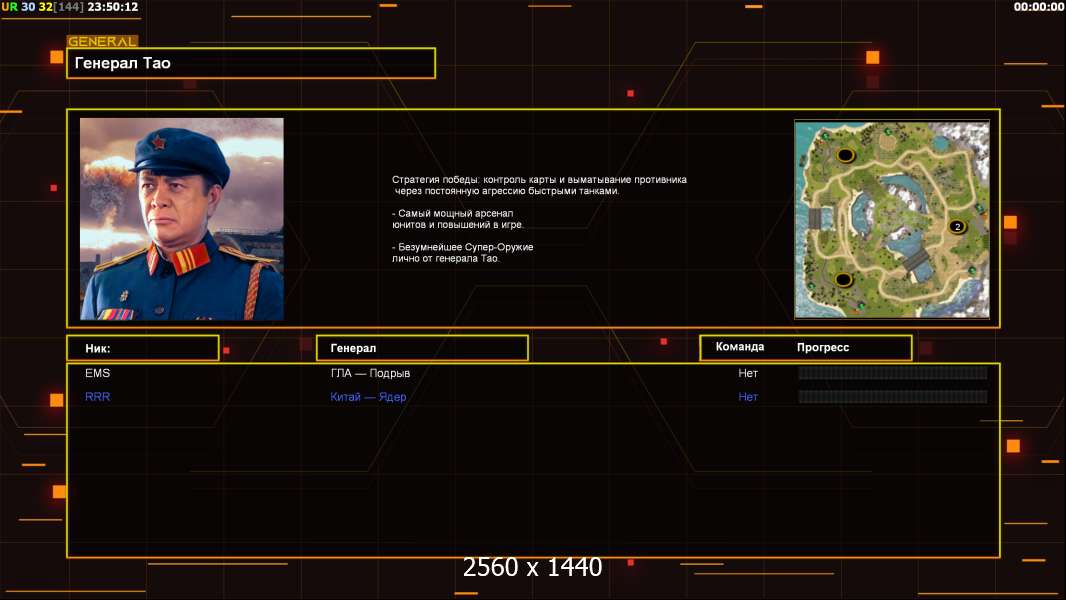Click the 'Генерал' column header
The image size is (1066, 600).
pos(422,348)
